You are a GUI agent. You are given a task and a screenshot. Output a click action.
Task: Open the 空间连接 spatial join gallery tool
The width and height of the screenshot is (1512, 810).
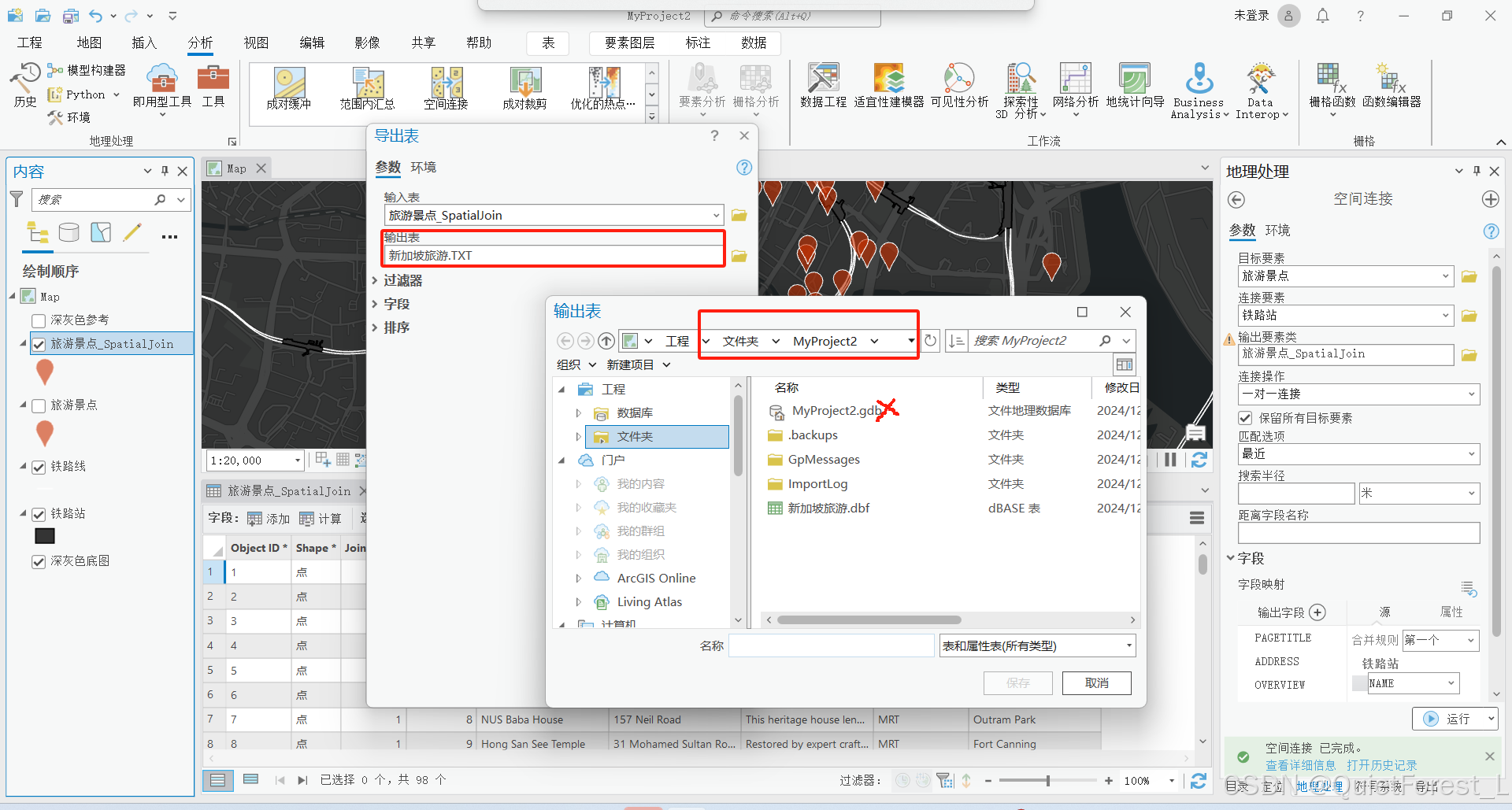pyautogui.click(x=447, y=88)
